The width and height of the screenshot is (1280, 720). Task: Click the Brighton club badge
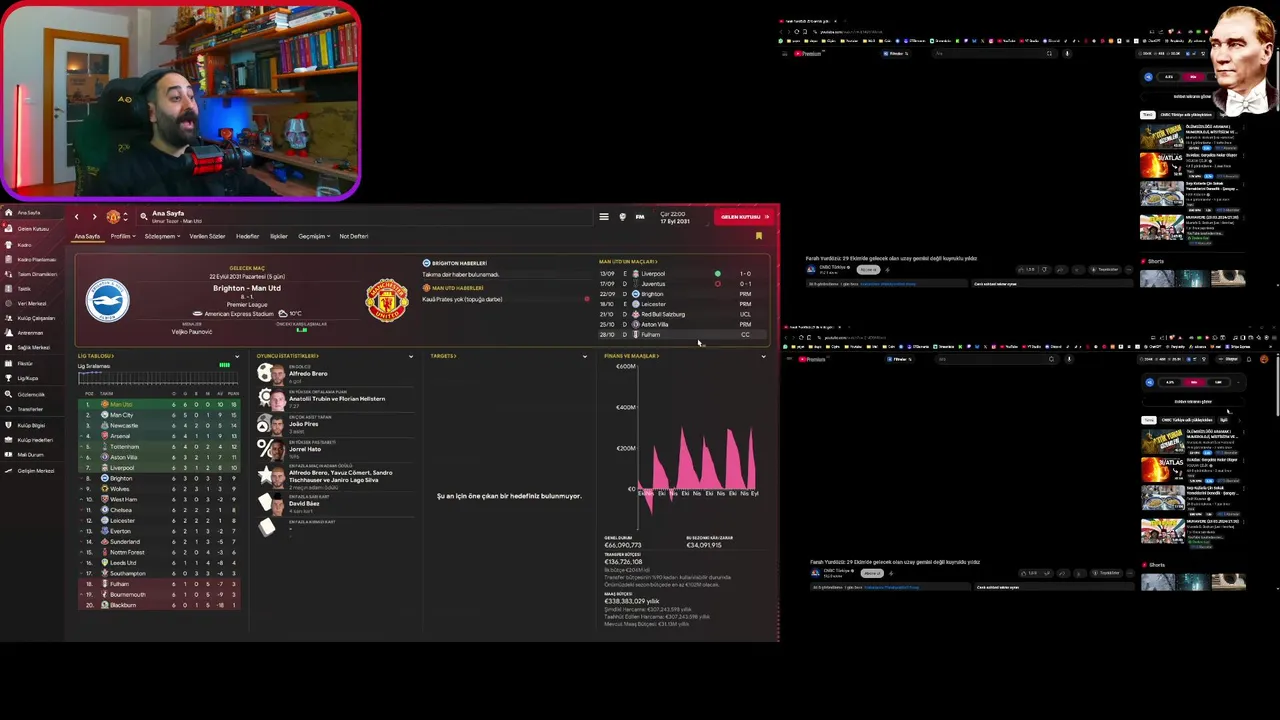click(107, 299)
